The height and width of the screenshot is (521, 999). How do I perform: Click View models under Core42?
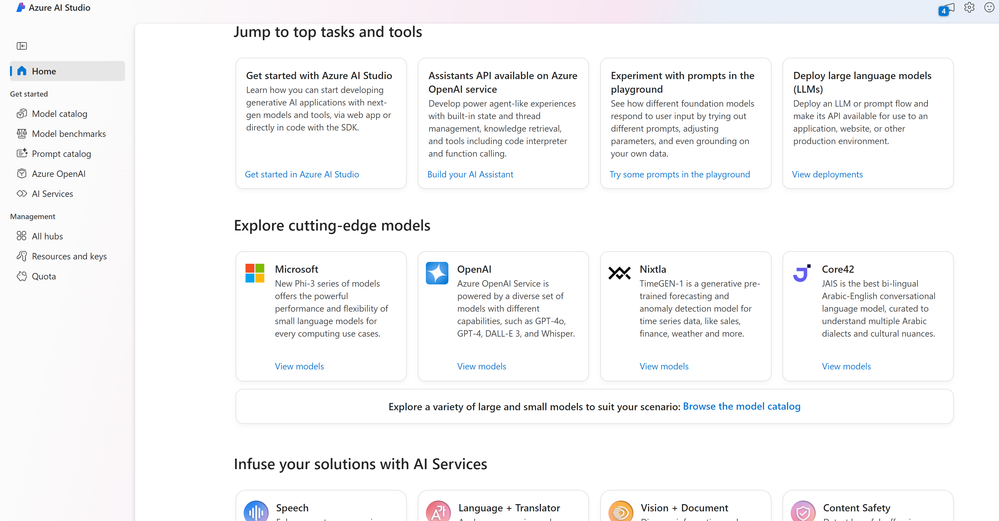click(846, 366)
